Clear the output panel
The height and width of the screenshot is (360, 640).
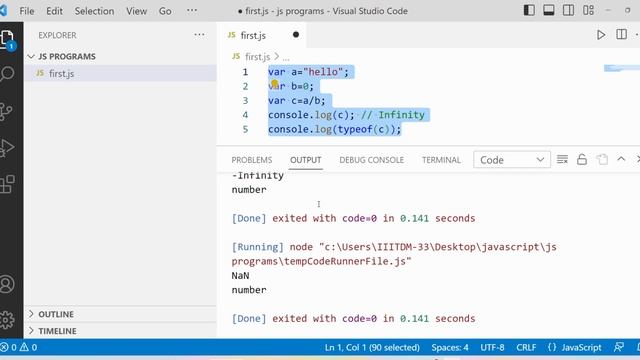tap(562, 160)
